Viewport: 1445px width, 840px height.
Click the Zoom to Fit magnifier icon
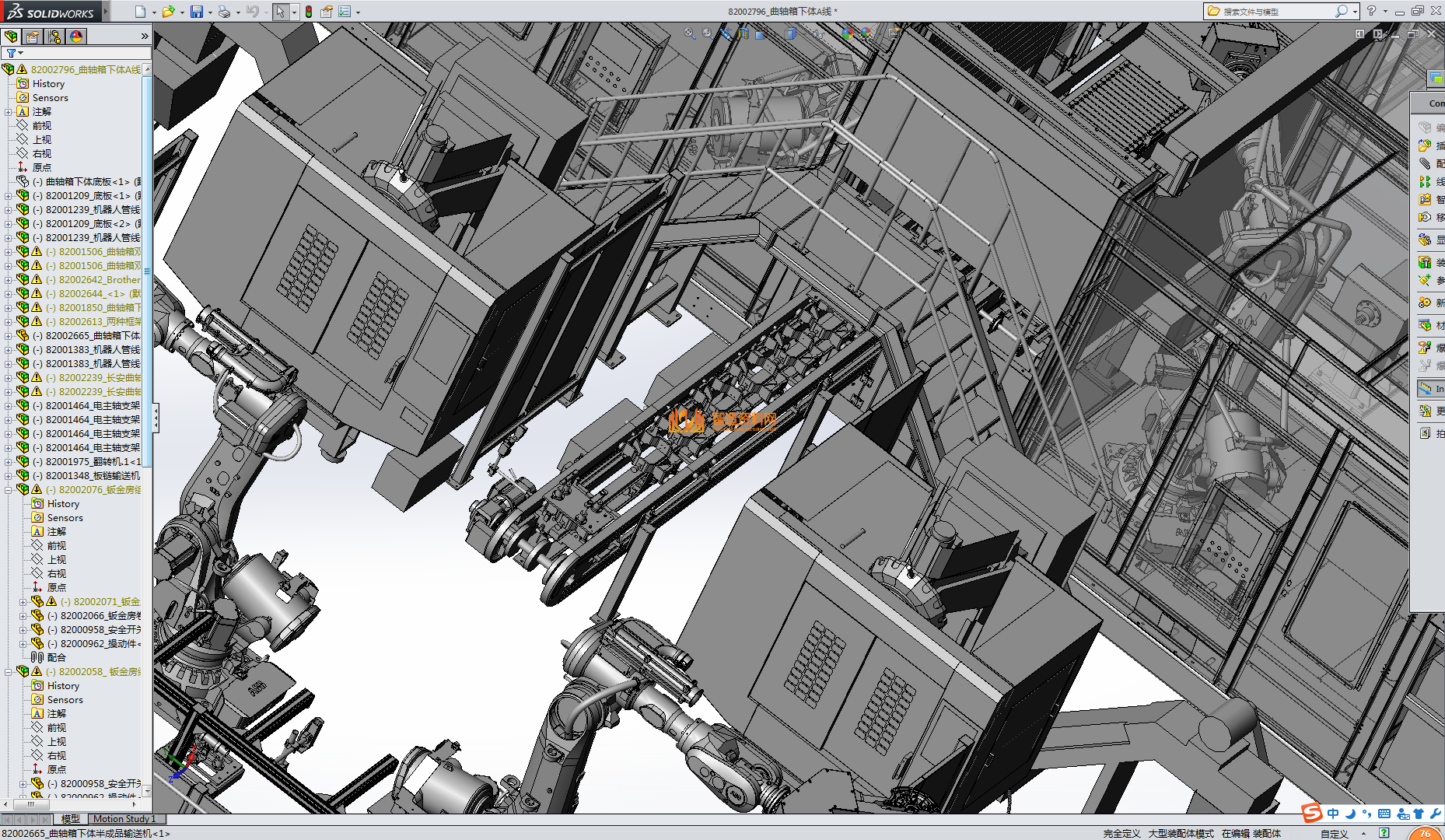click(689, 33)
